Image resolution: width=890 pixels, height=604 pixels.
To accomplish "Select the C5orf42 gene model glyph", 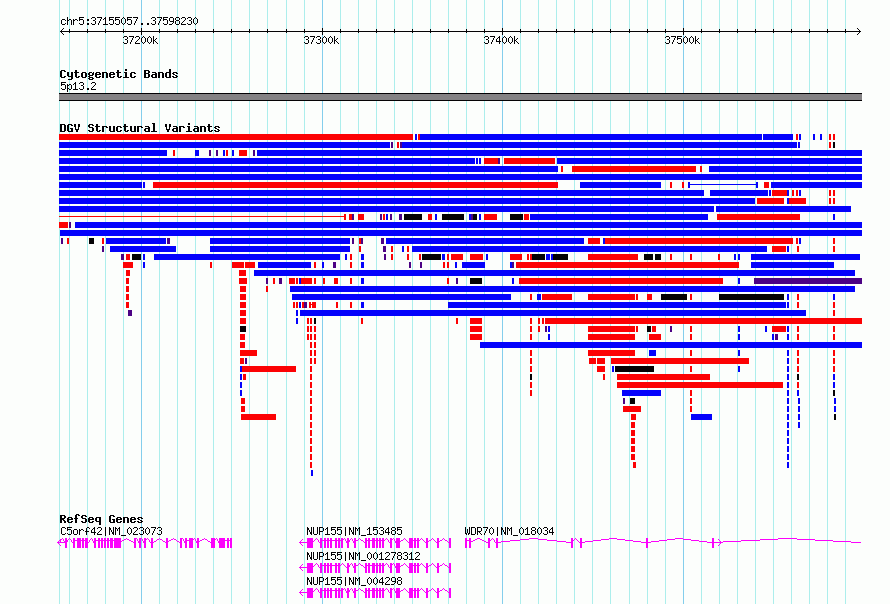I will tap(145, 543).
